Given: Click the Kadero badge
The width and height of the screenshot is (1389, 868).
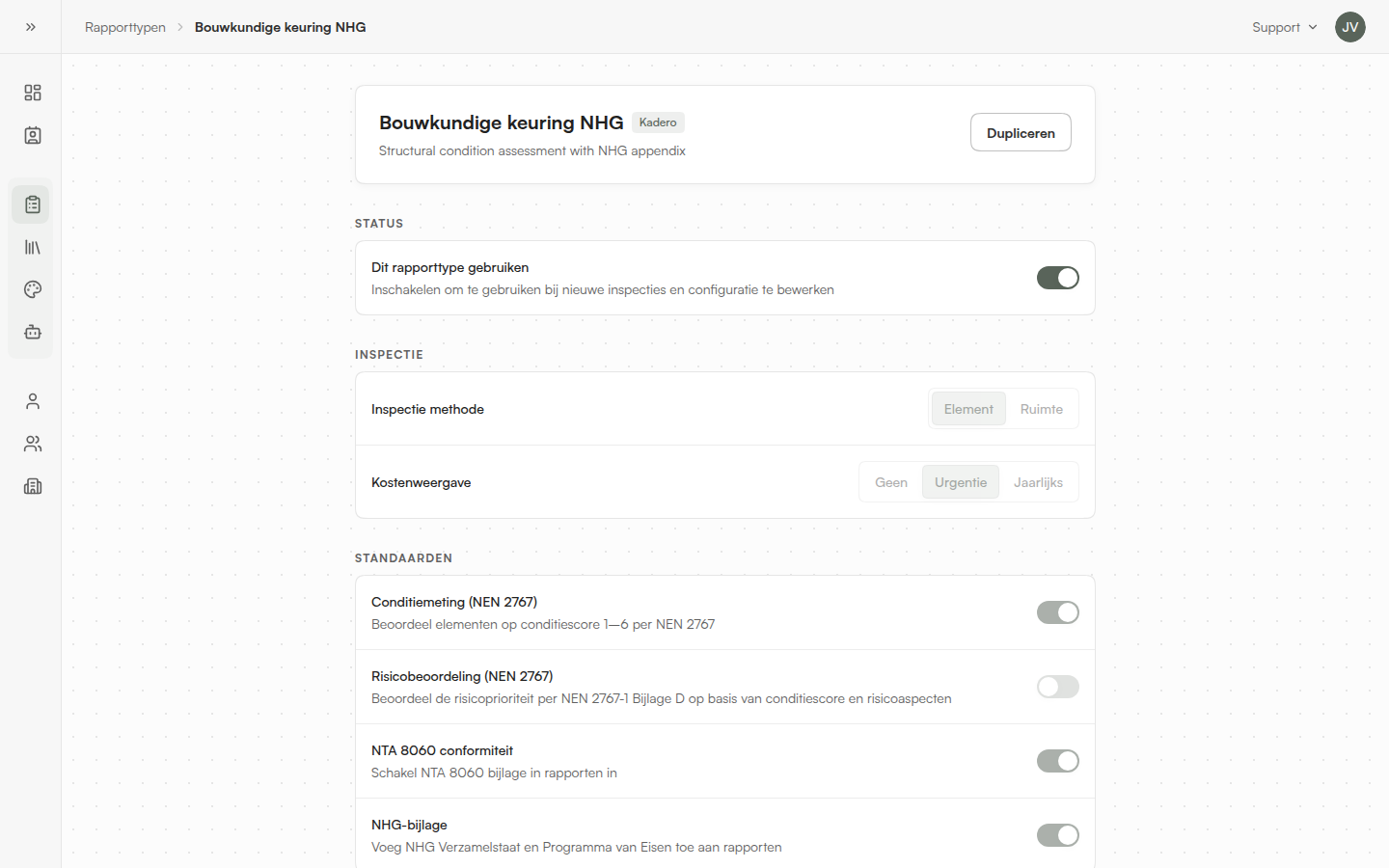Looking at the screenshot, I should tap(658, 122).
